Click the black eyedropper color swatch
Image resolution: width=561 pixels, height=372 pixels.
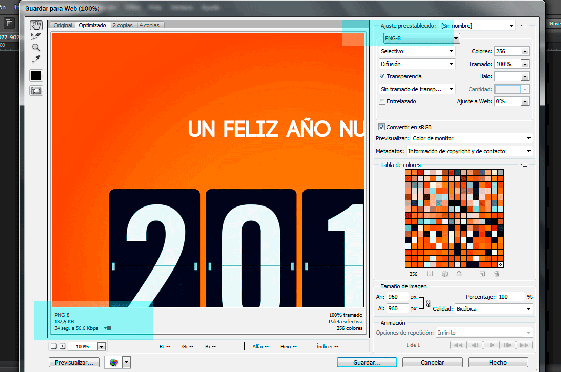tap(36, 75)
